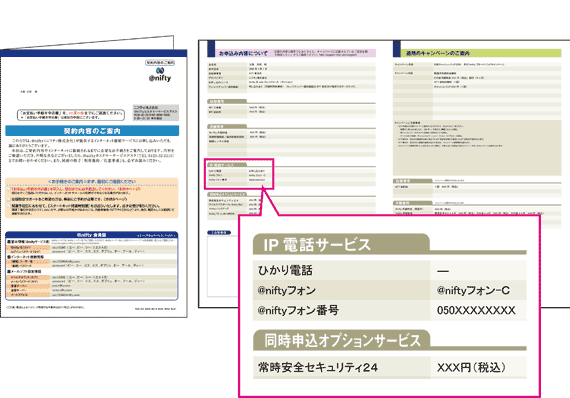Select the '@nifty 会員証' card header on the brochure
Viewport: 570px width, 398px height.
[x=92, y=235]
